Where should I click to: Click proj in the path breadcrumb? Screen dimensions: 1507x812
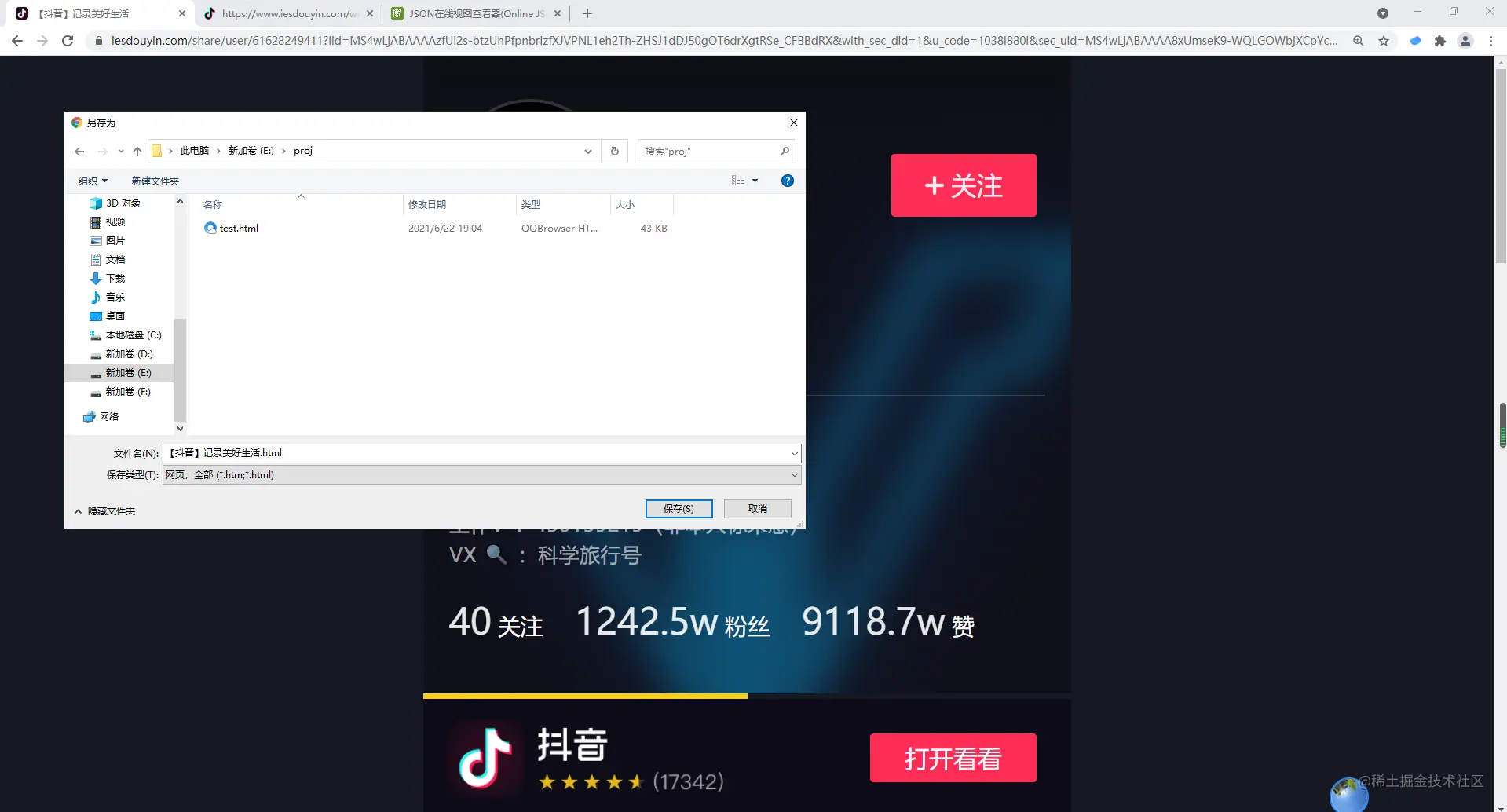(303, 151)
